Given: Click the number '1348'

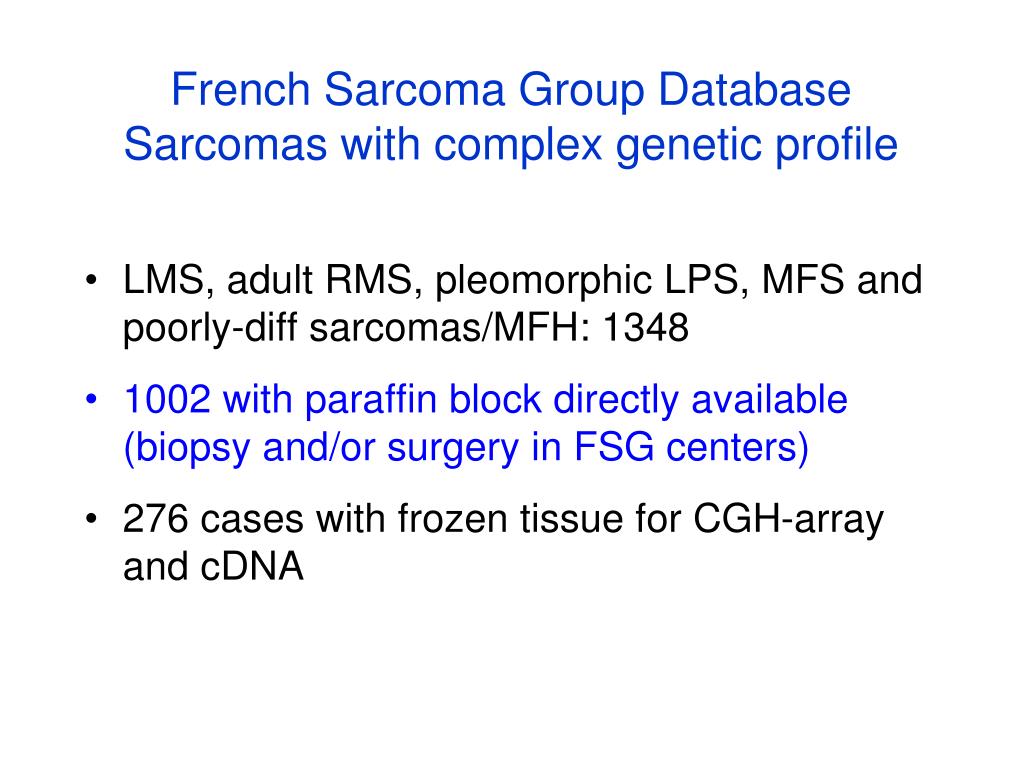Looking at the screenshot, I should pos(645,327).
